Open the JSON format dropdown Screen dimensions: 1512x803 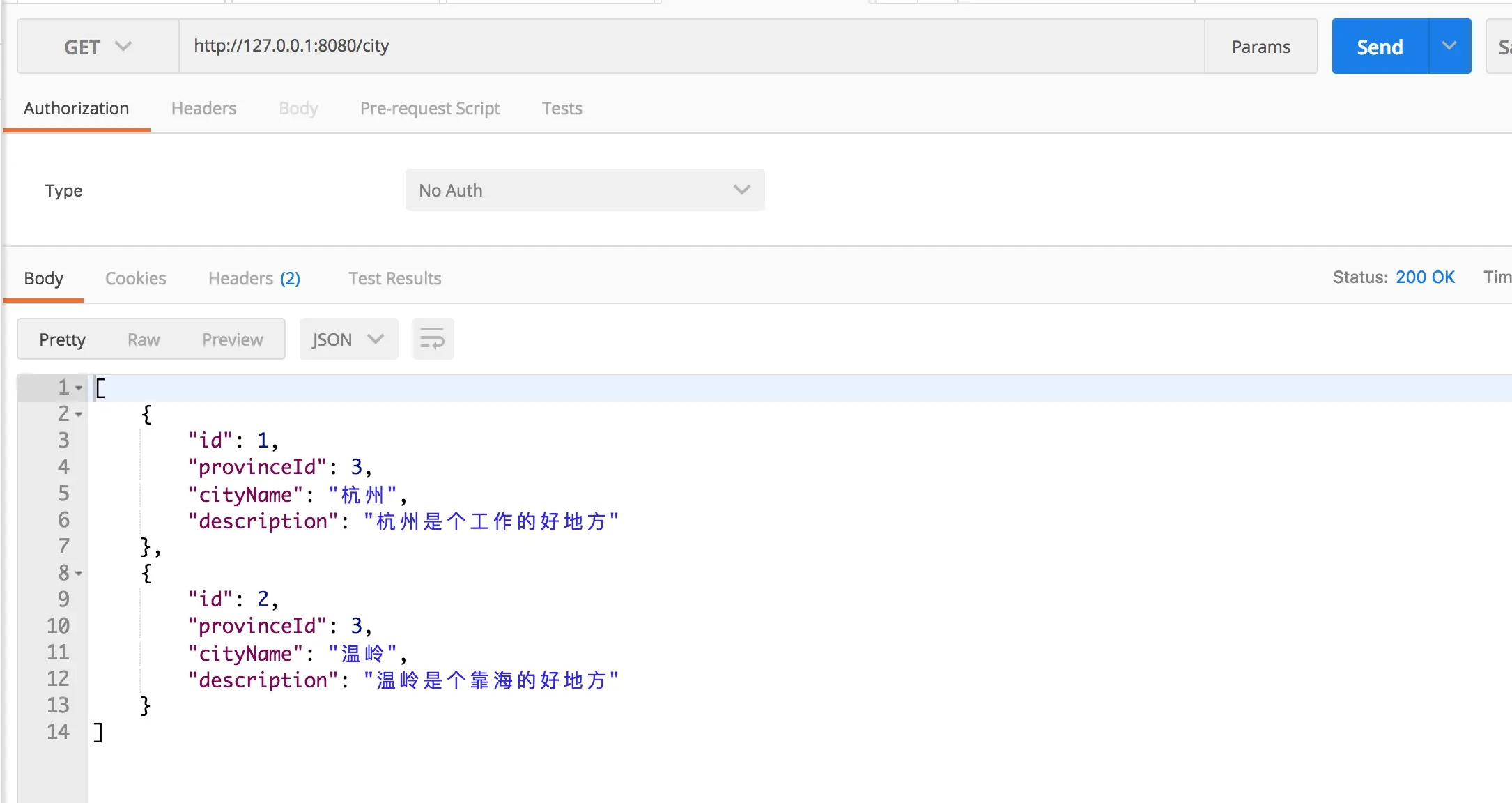[348, 339]
